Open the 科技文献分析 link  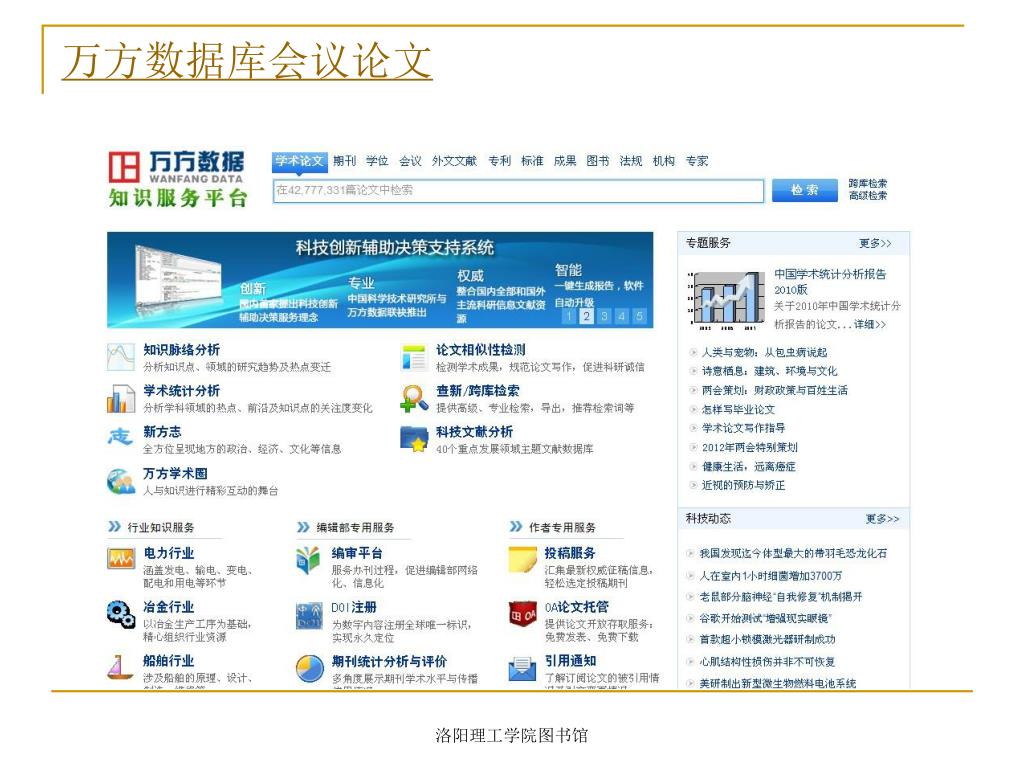click(x=475, y=432)
